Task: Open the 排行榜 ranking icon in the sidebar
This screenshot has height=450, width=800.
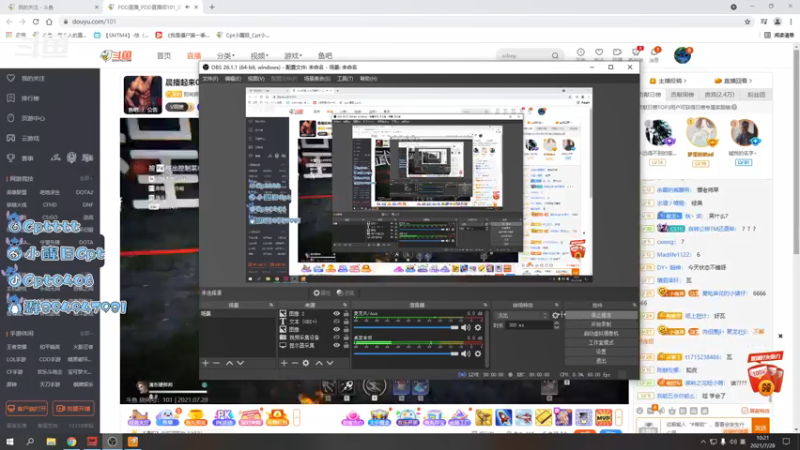Action: coord(11,98)
